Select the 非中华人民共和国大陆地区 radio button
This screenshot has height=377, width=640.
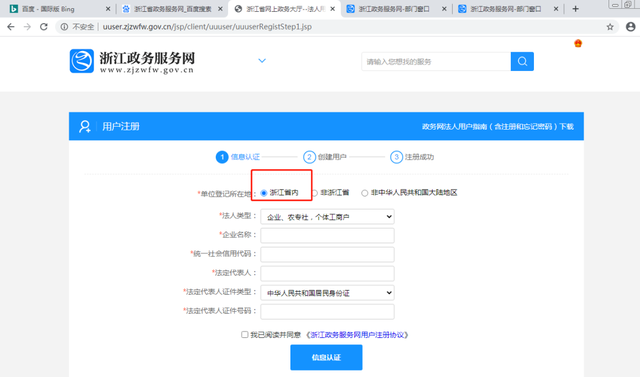point(364,193)
